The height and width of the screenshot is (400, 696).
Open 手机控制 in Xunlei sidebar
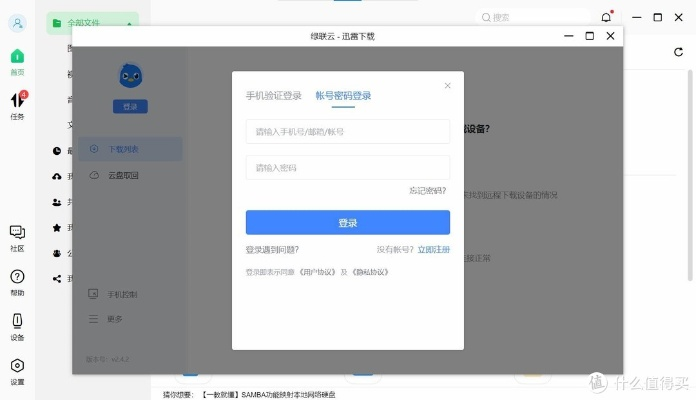tap(113, 294)
